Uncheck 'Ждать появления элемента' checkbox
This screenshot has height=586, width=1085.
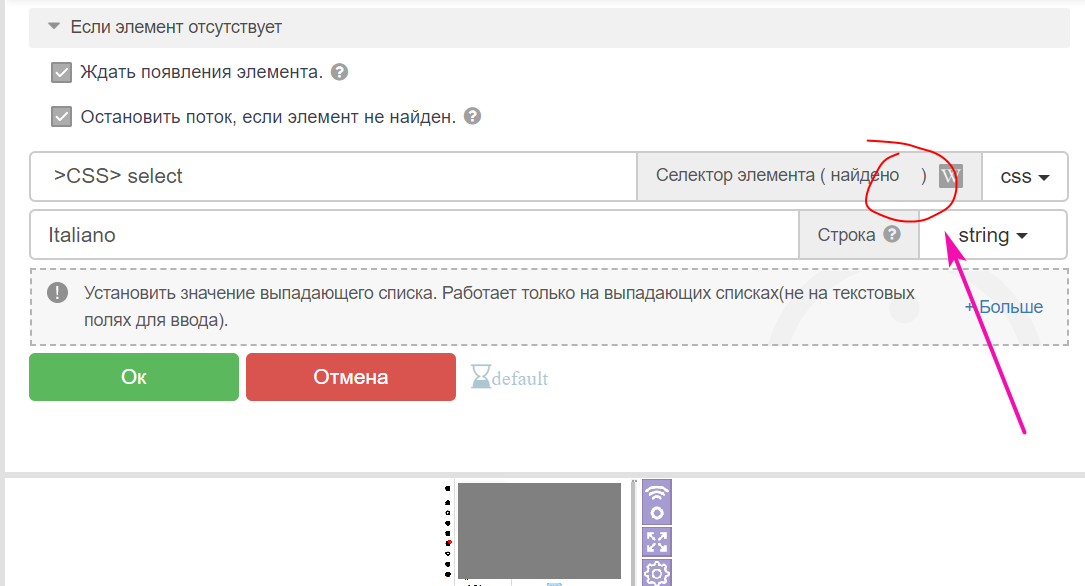click(62, 72)
